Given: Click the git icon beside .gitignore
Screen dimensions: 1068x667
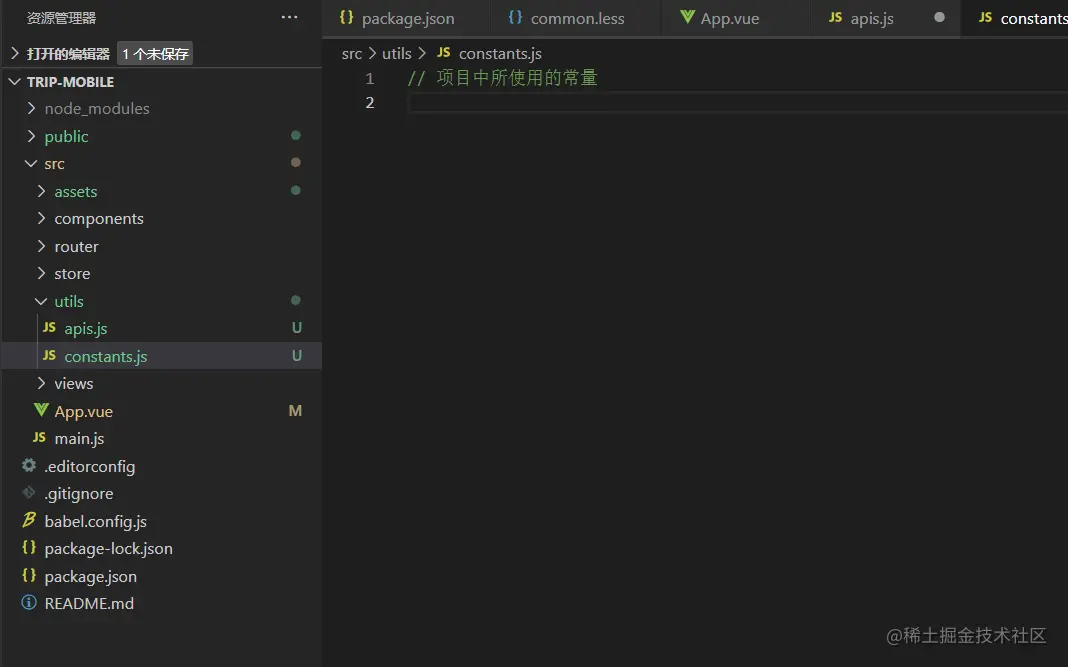Looking at the screenshot, I should click(29, 493).
